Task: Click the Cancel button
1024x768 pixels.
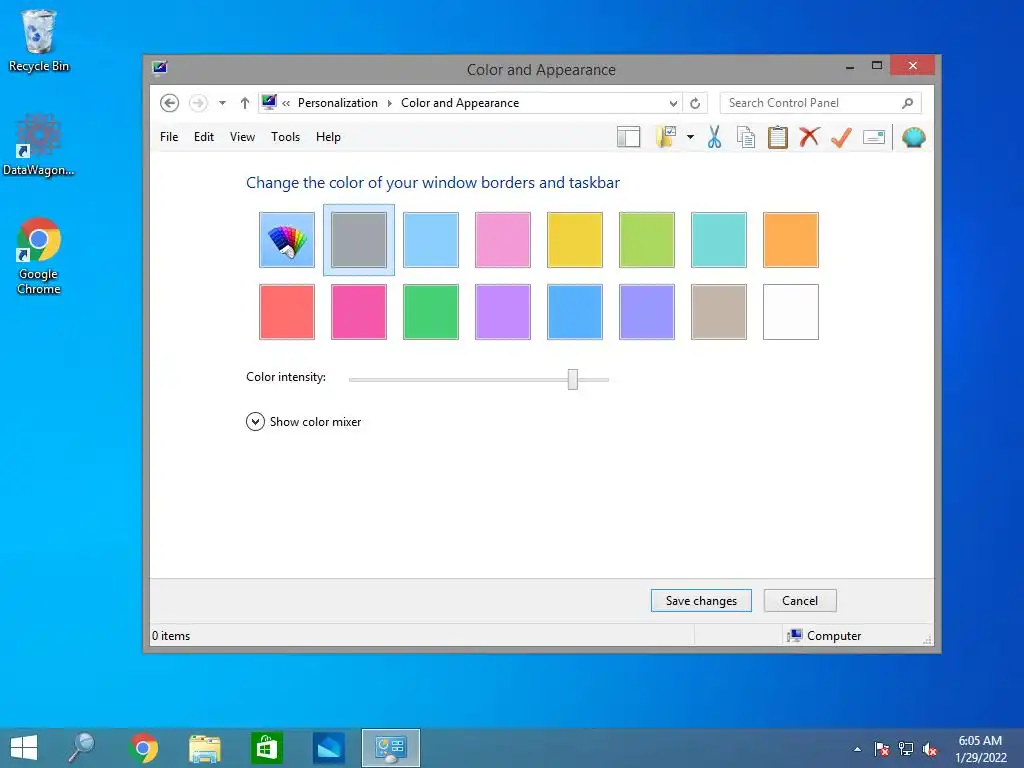Action: [800, 601]
